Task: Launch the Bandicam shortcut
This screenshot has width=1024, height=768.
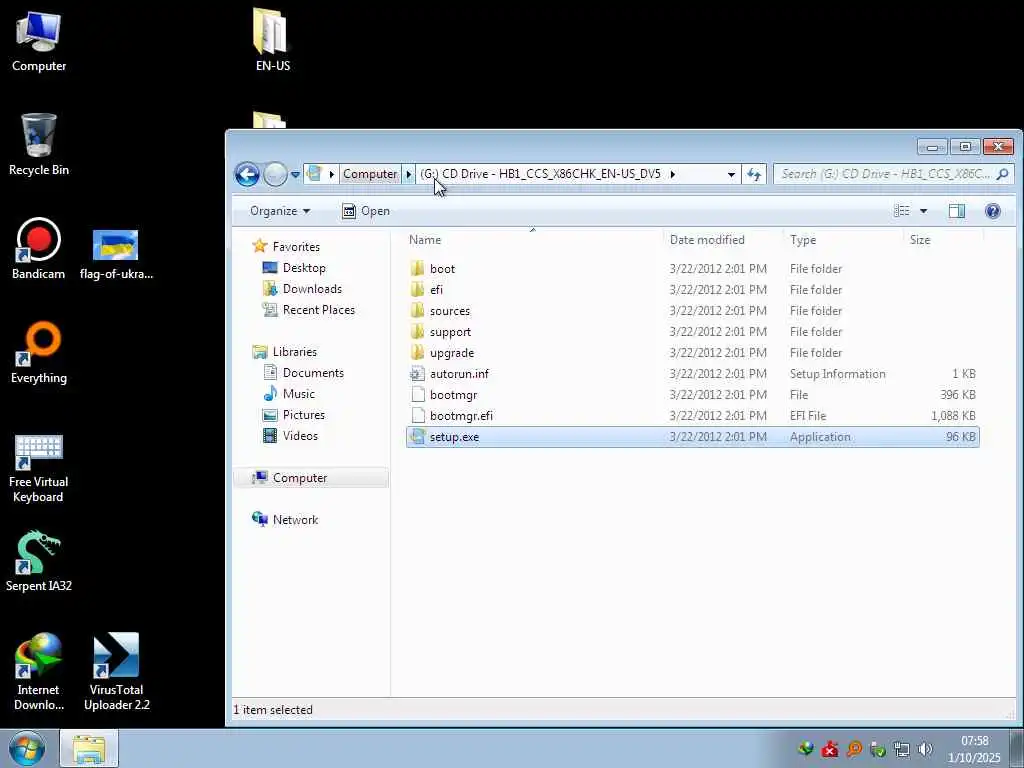Action: (x=39, y=249)
